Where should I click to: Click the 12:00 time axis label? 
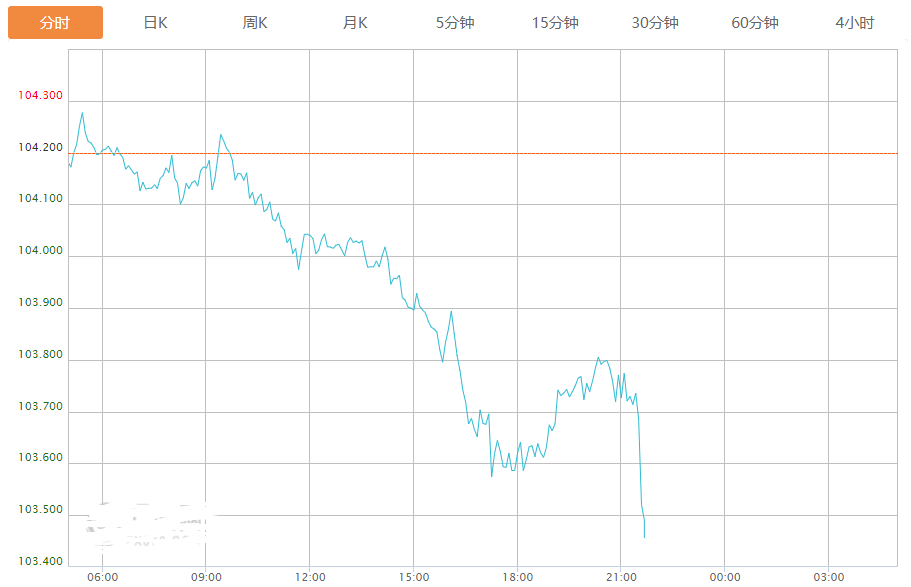click(310, 577)
